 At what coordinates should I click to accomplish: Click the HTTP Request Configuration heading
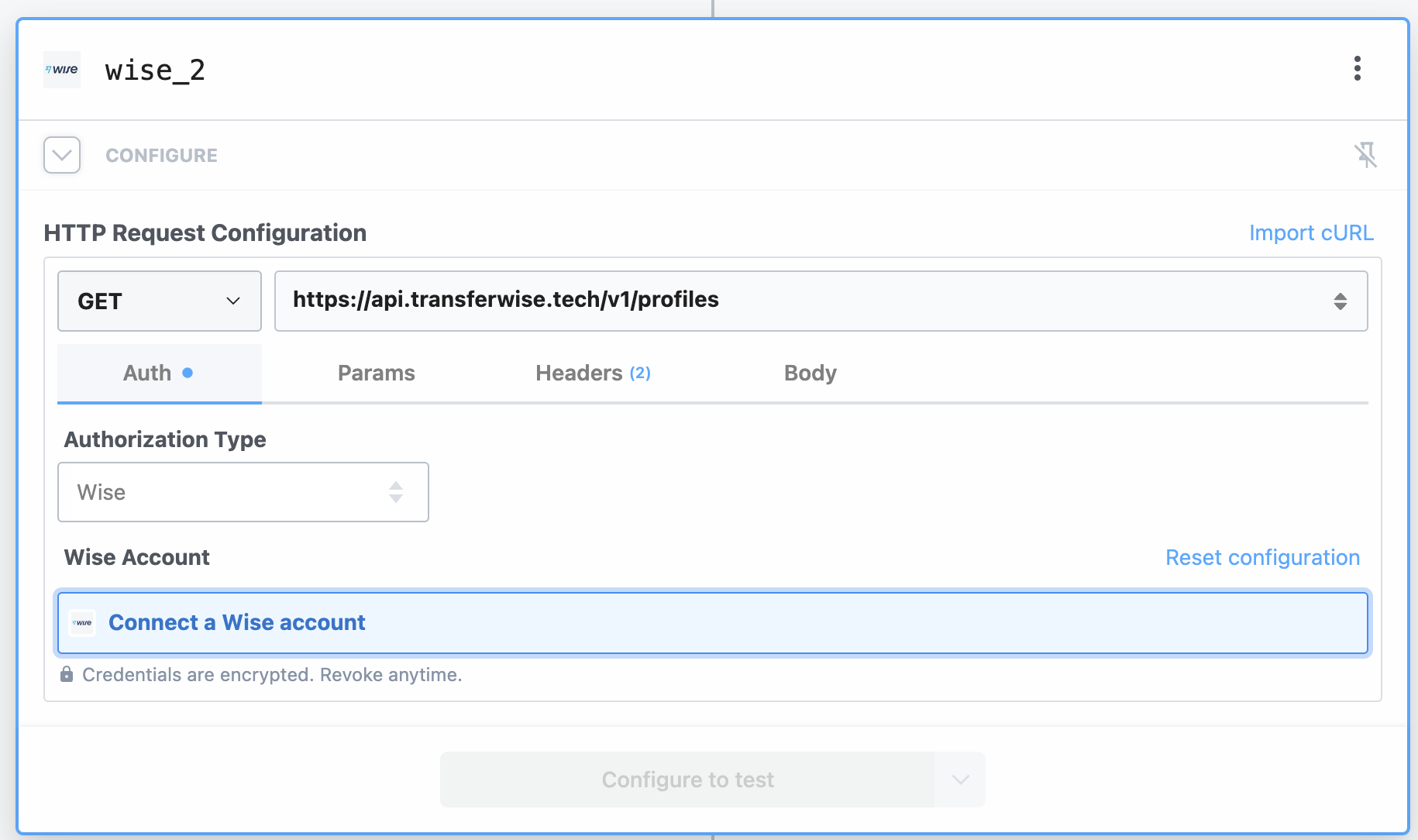coord(205,232)
